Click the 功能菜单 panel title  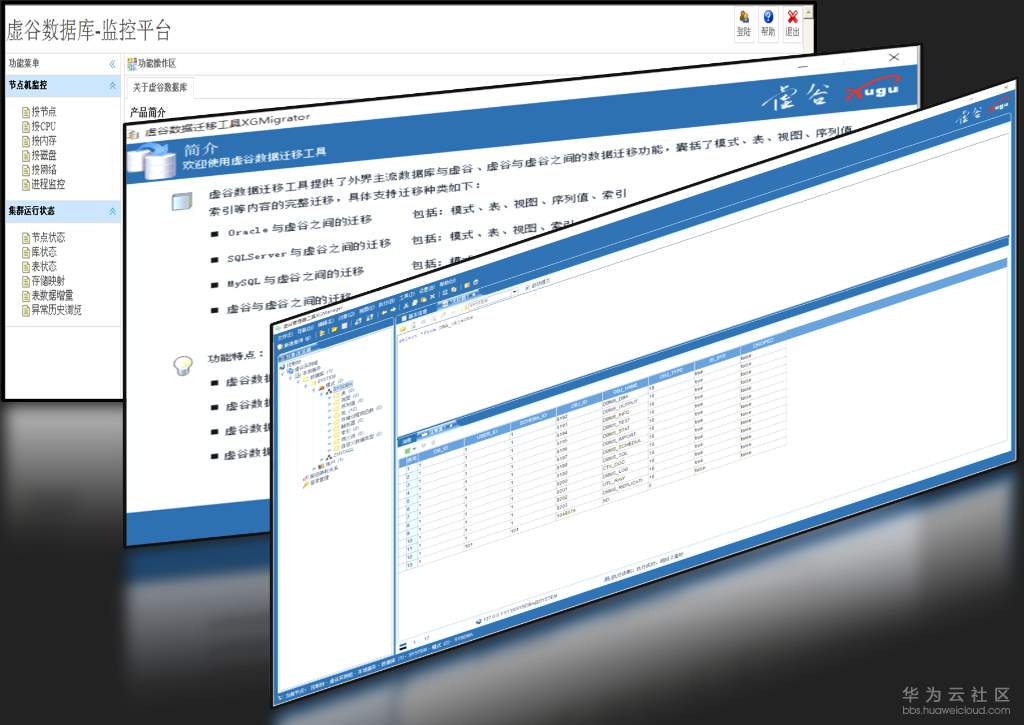(24, 63)
